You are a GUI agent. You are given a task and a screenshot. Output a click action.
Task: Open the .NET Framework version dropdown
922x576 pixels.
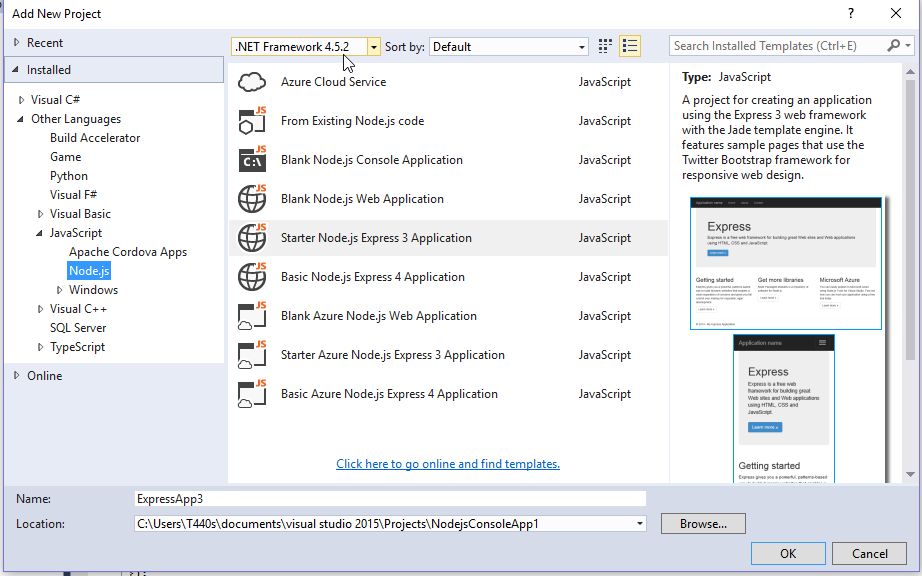point(374,45)
